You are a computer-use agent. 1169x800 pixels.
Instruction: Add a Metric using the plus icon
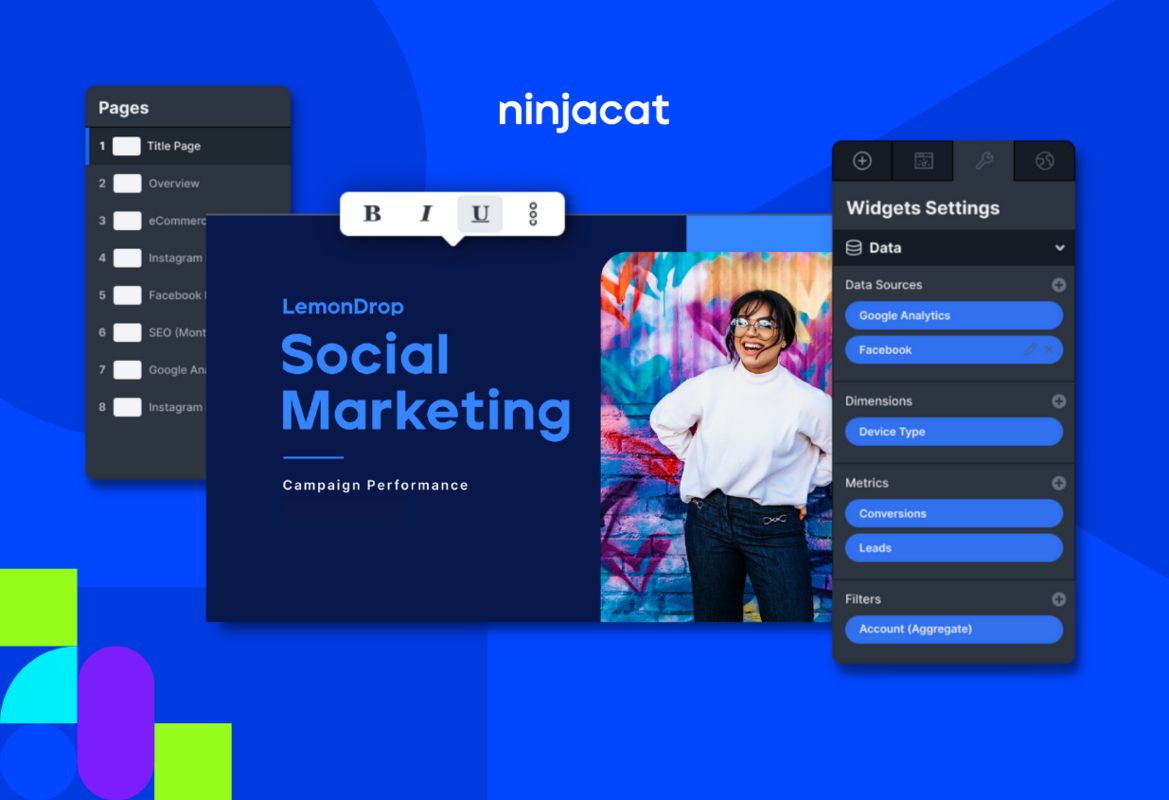tap(1059, 482)
